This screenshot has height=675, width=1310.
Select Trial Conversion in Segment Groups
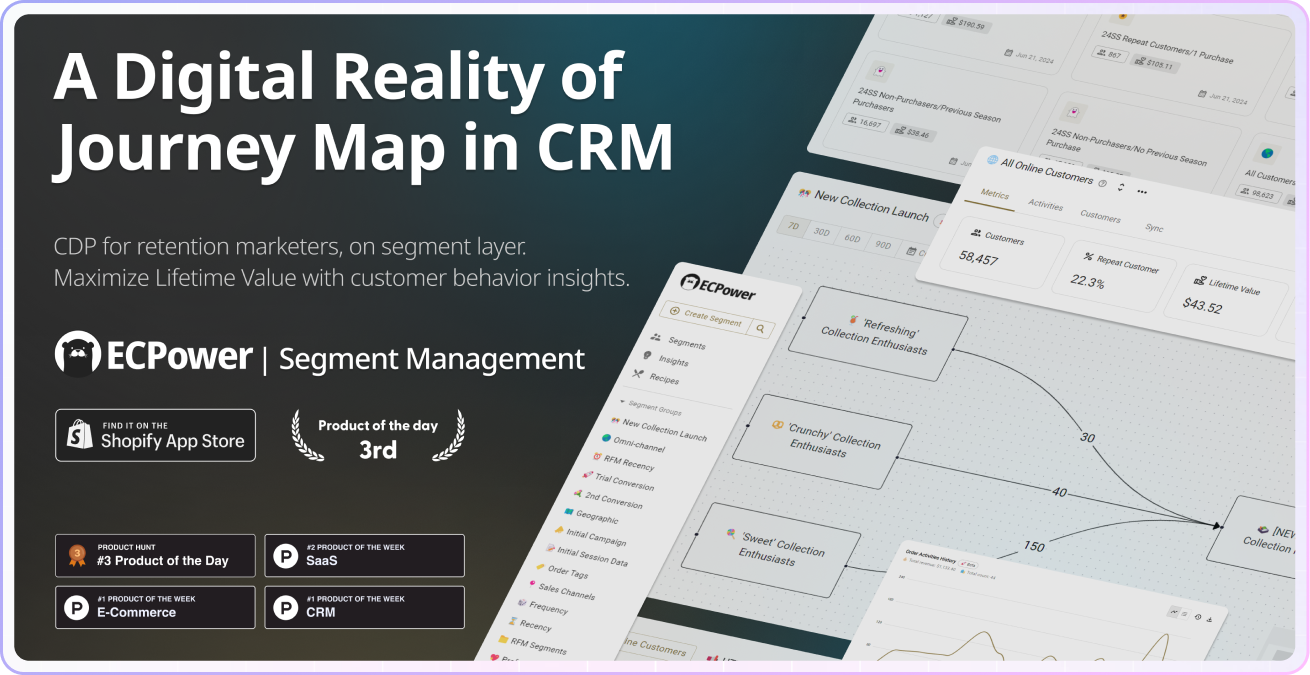624,481
